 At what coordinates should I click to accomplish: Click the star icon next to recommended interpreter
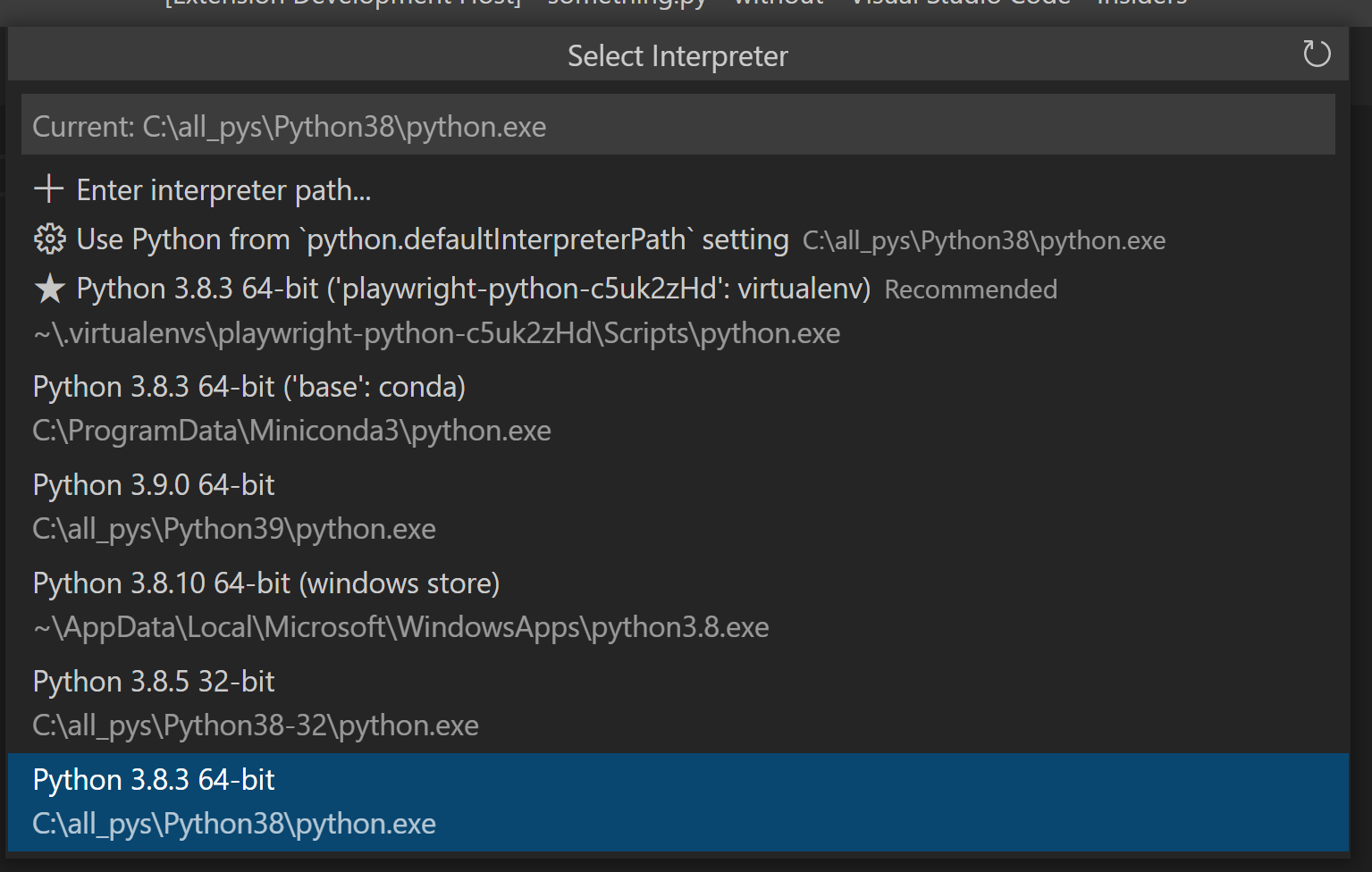click(49, 288)
